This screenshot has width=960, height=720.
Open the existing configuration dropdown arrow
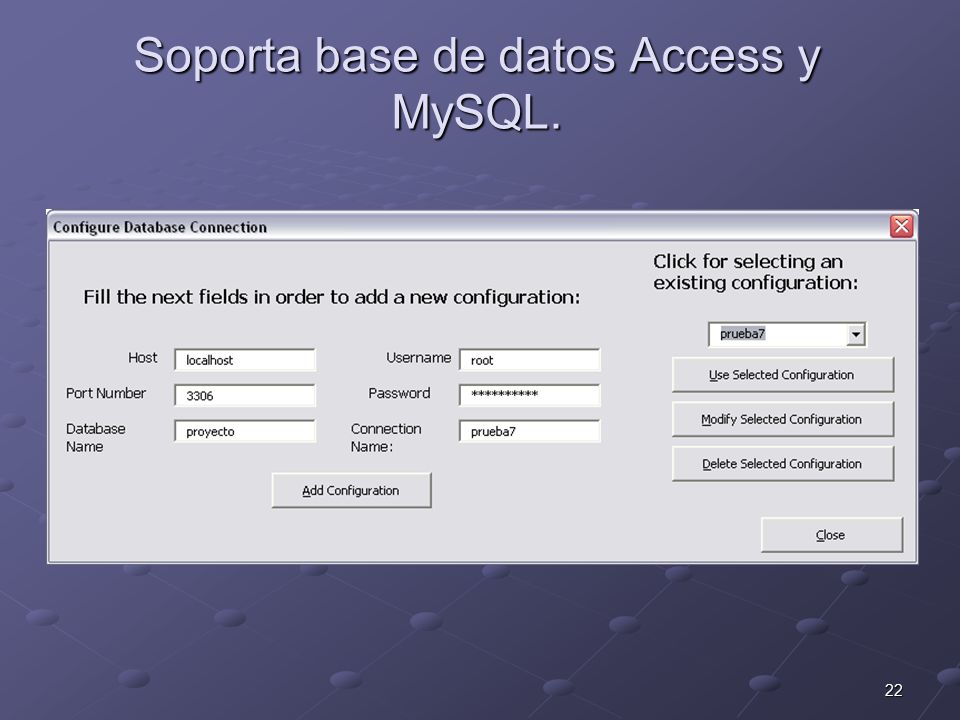pos(855,334)
